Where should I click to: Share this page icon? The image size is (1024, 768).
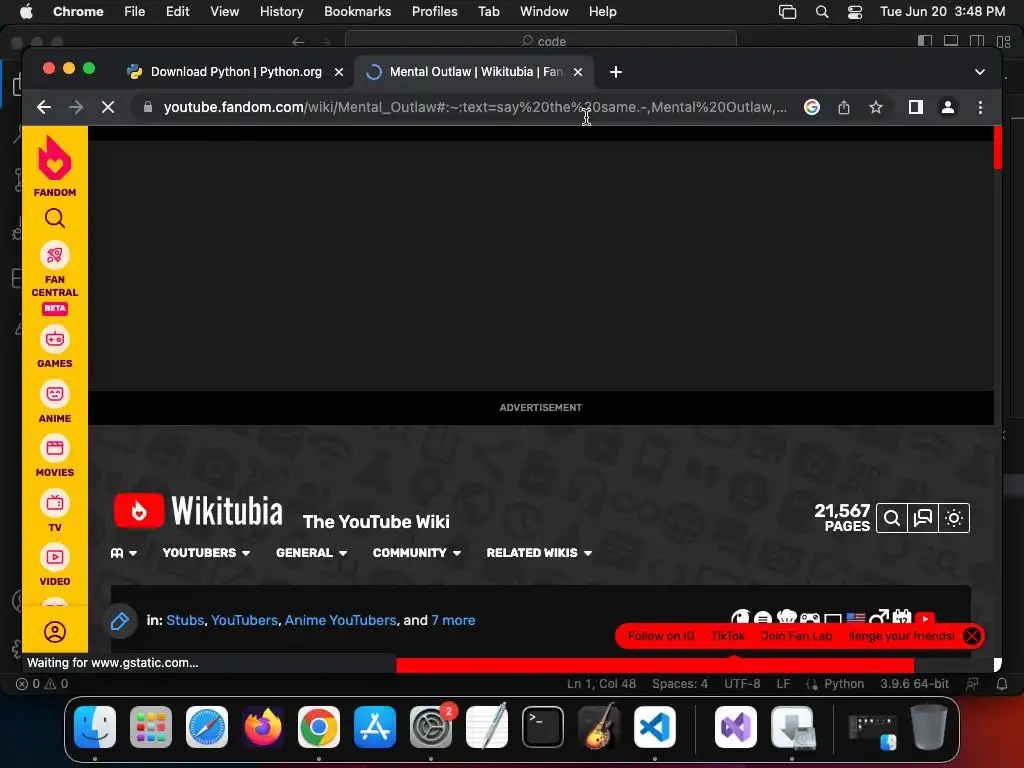(x=844, y=107)
